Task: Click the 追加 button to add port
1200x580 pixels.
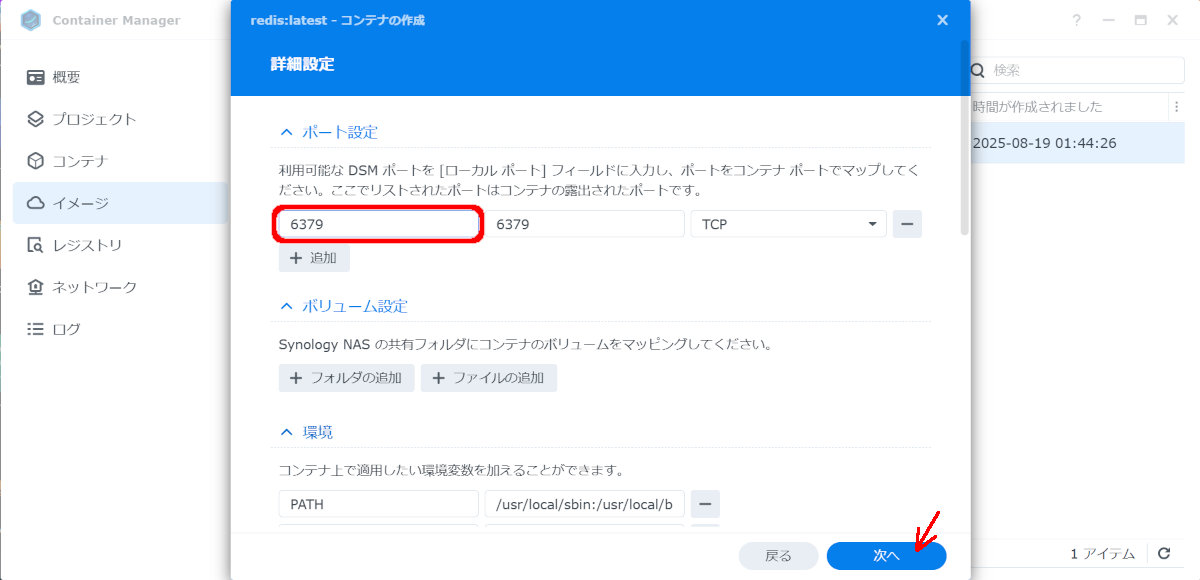Action: click(x=314, y=258)
